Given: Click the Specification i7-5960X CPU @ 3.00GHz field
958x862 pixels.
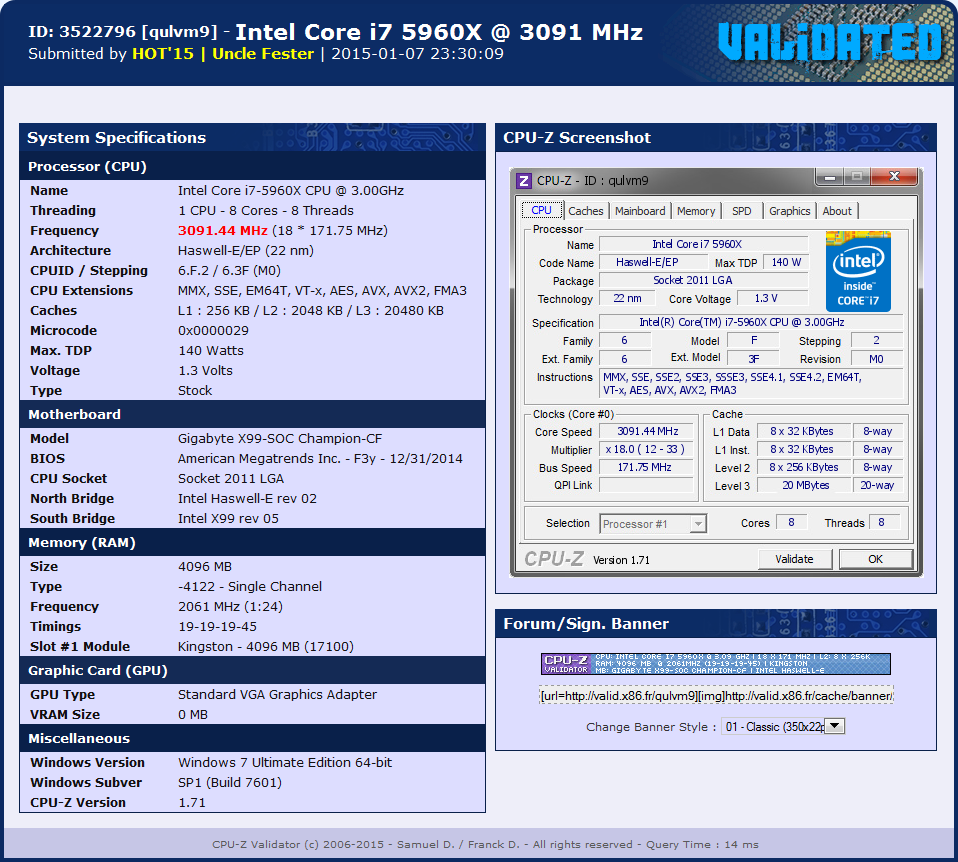Looking at the screenshot, I should (750, 322).
